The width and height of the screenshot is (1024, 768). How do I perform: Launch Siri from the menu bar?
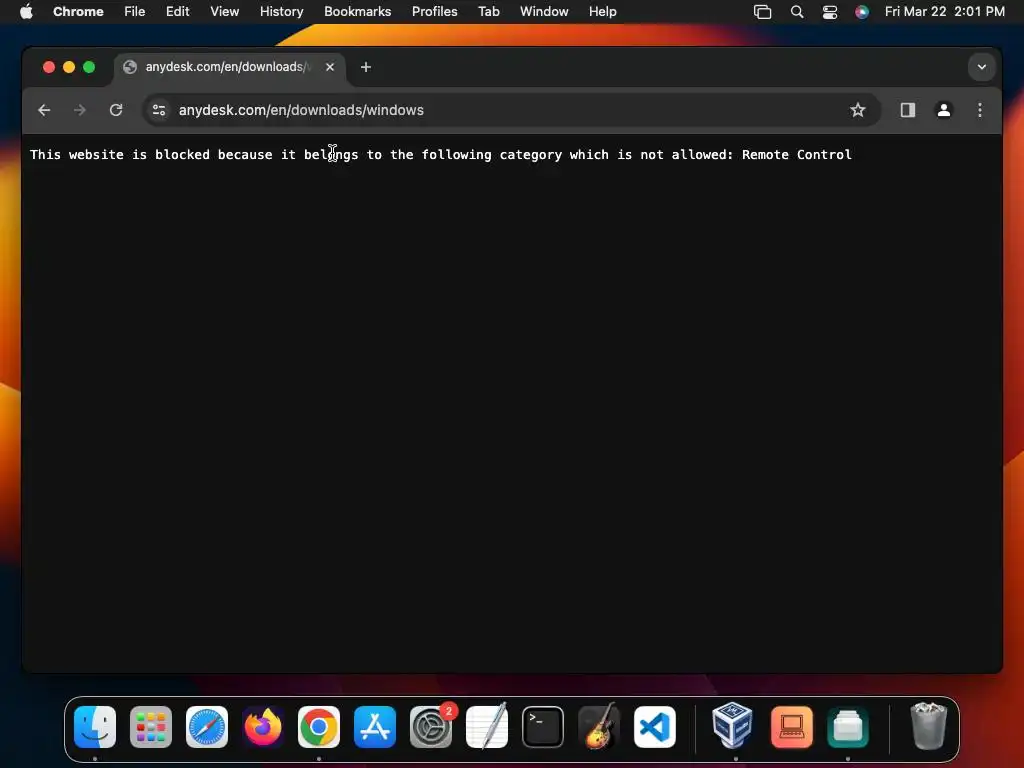tap(862, 12)
